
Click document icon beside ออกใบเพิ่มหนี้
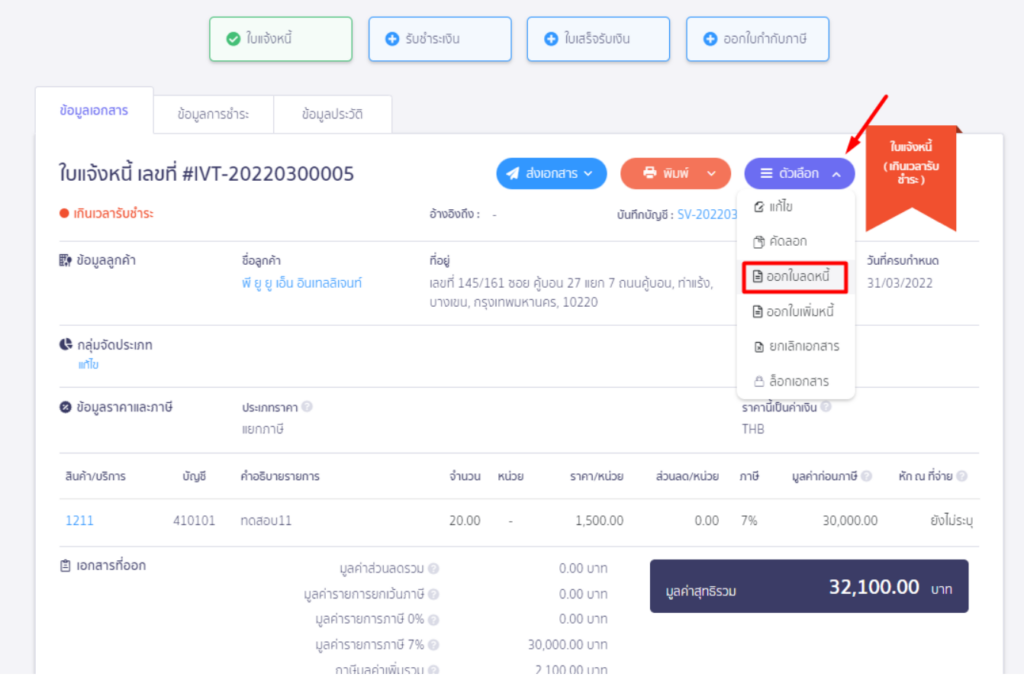pos(758,311)
